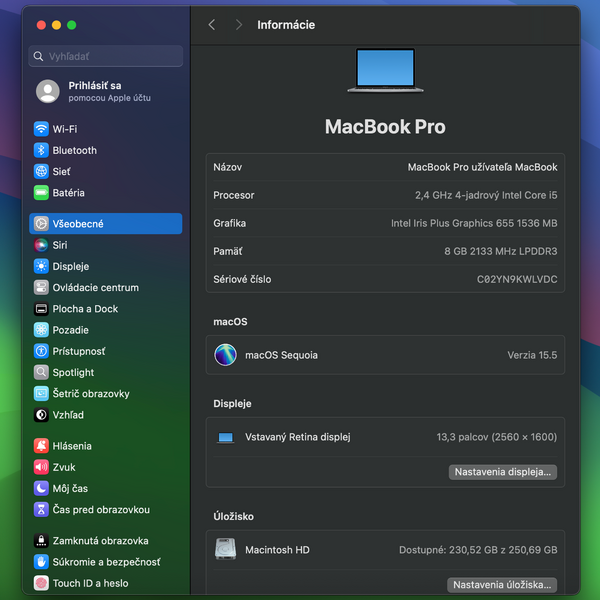Click the MacBook Pro laptop image
The width and height of the screenshot is (600, 600).
tap(385, 70)
